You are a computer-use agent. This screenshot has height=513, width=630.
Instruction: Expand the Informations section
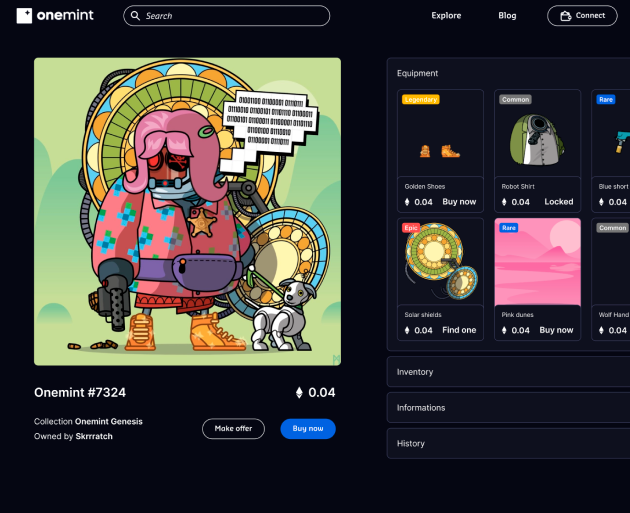click(508, 408)
